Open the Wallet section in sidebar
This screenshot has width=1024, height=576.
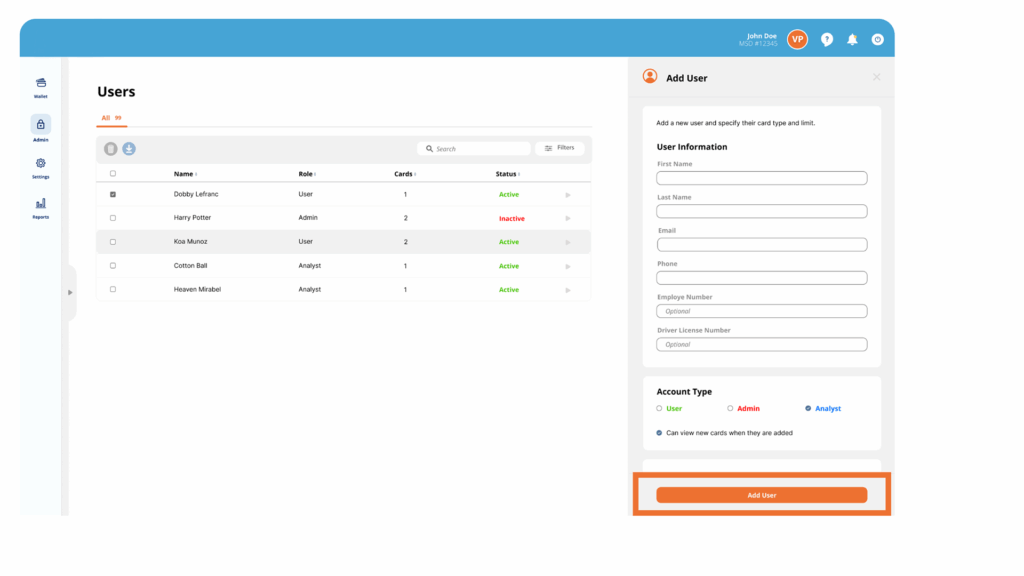40,84
